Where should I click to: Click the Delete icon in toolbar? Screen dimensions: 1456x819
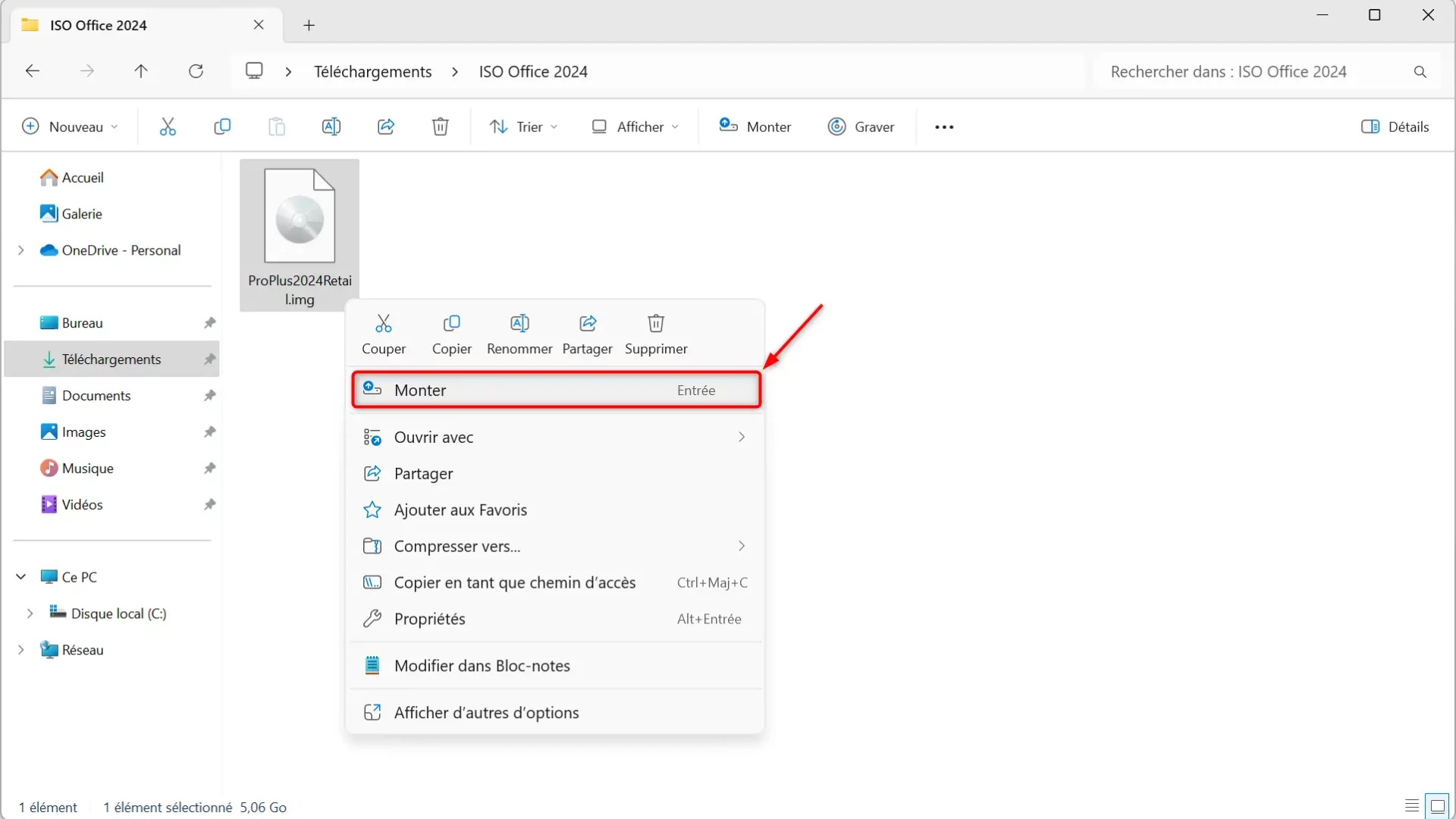(440, 127)
